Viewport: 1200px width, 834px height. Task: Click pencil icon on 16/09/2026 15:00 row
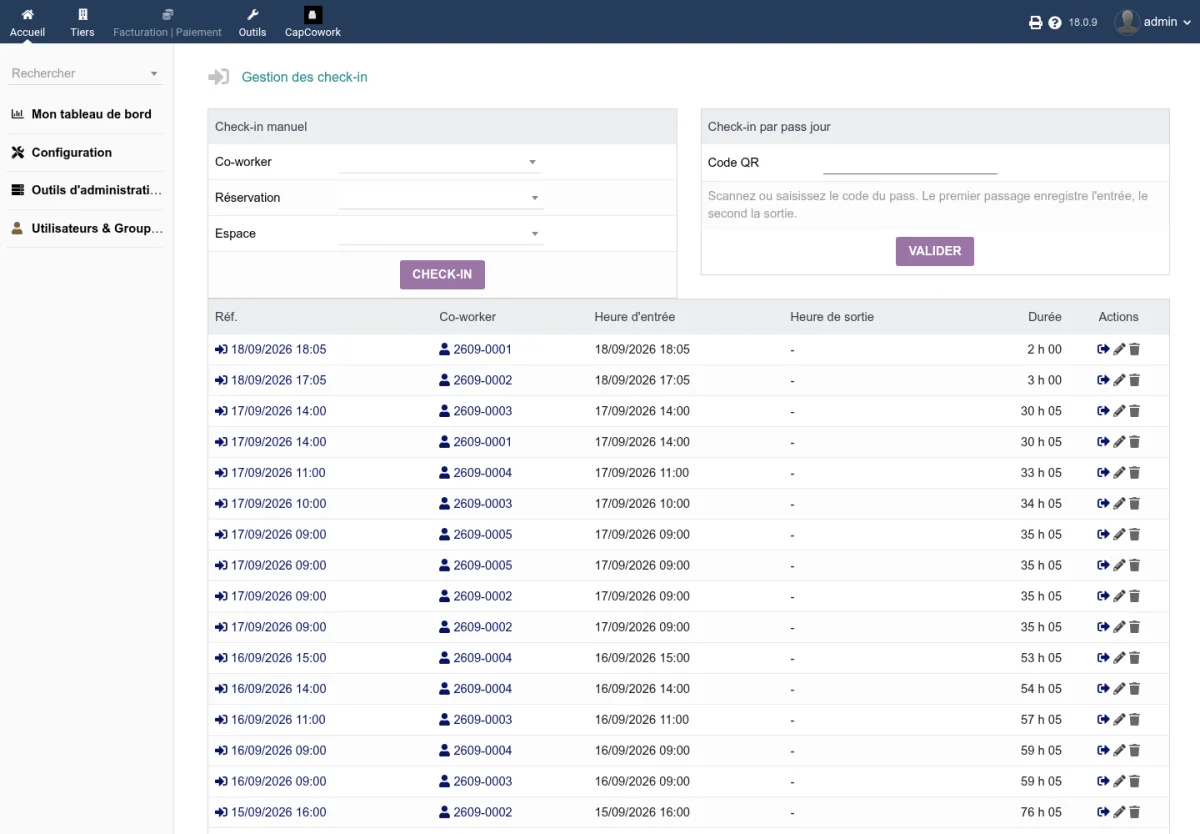[x=1119, y=658]
